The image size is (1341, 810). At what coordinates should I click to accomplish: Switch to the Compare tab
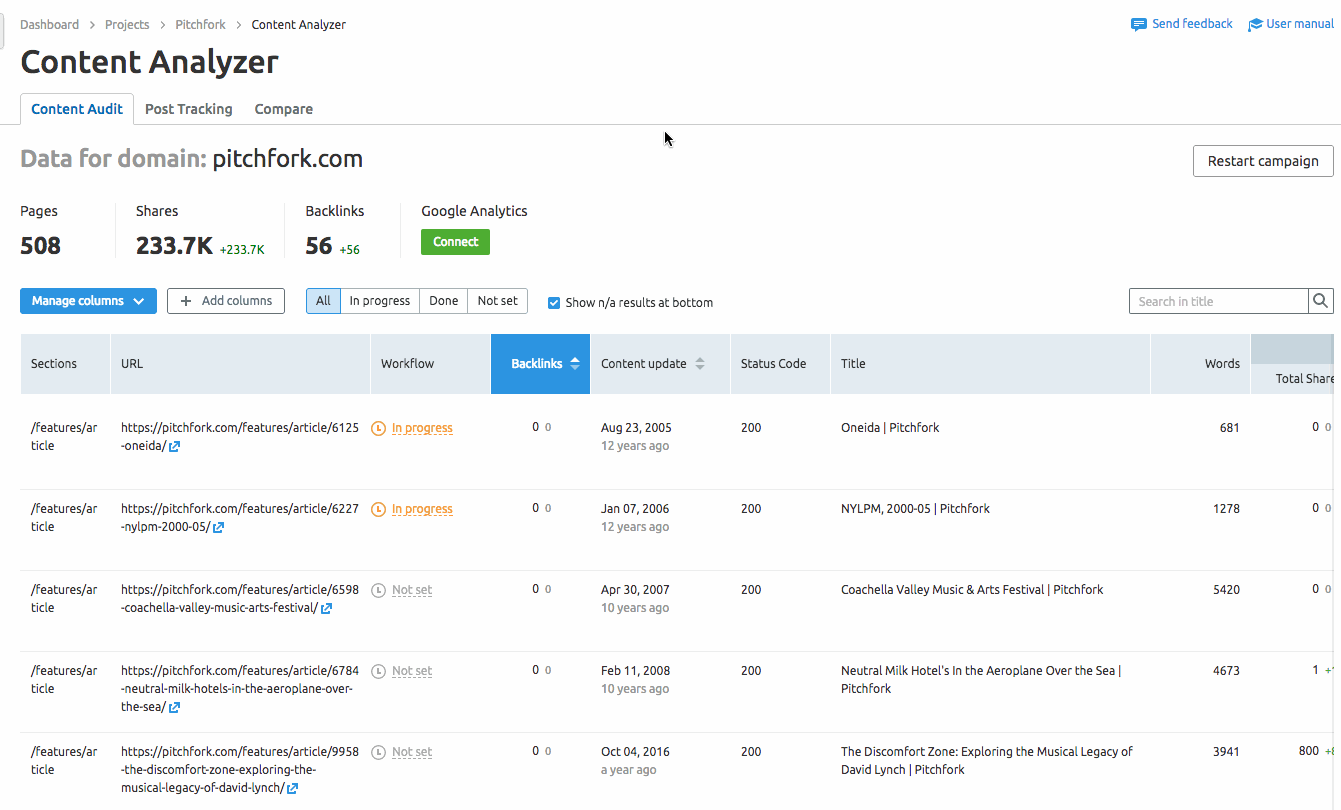point(283,109)
